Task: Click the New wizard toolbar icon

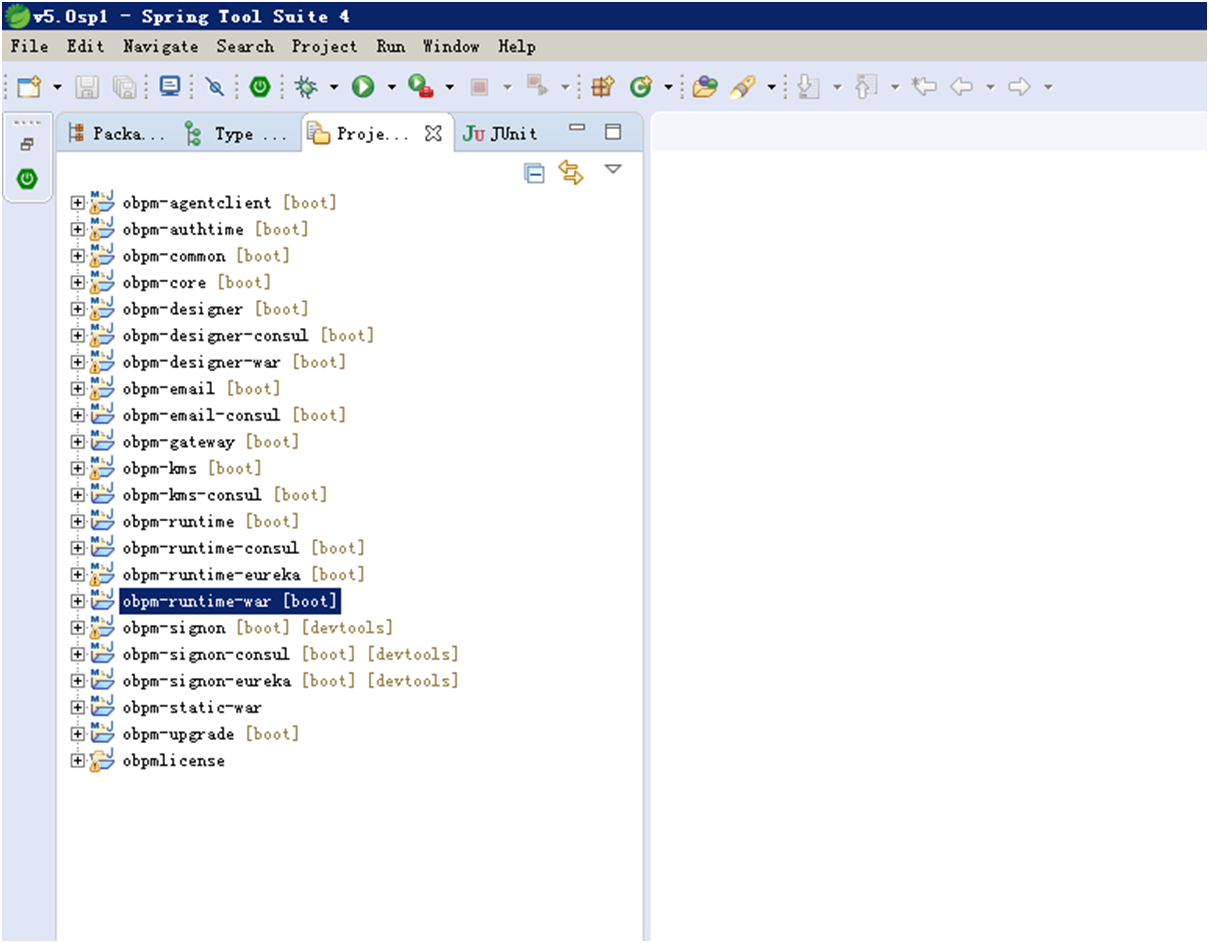Action: tap(29, 87)
